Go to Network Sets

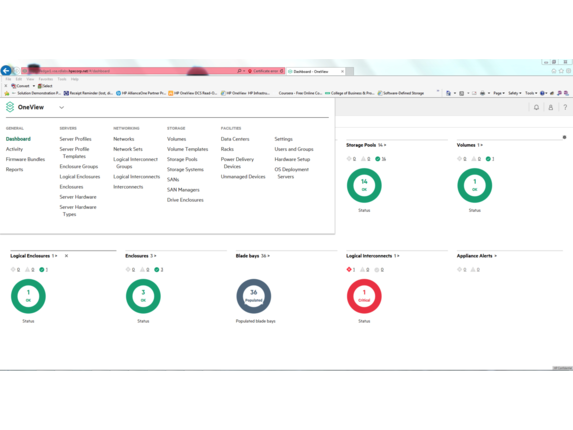(x=128, y=149)
